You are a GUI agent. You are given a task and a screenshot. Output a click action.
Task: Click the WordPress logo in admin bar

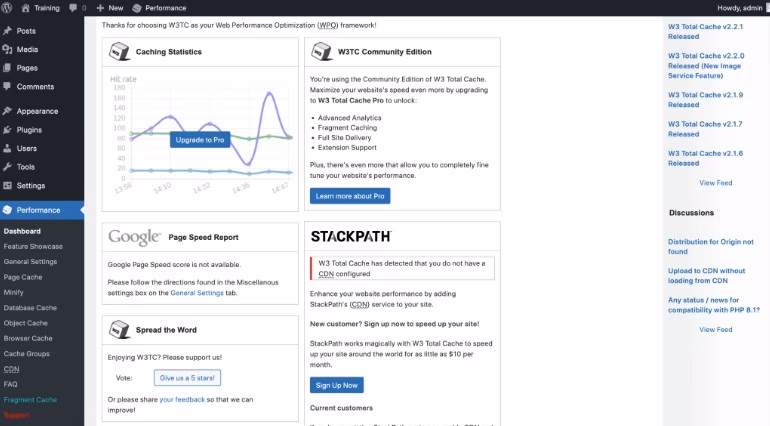point(9,7)
